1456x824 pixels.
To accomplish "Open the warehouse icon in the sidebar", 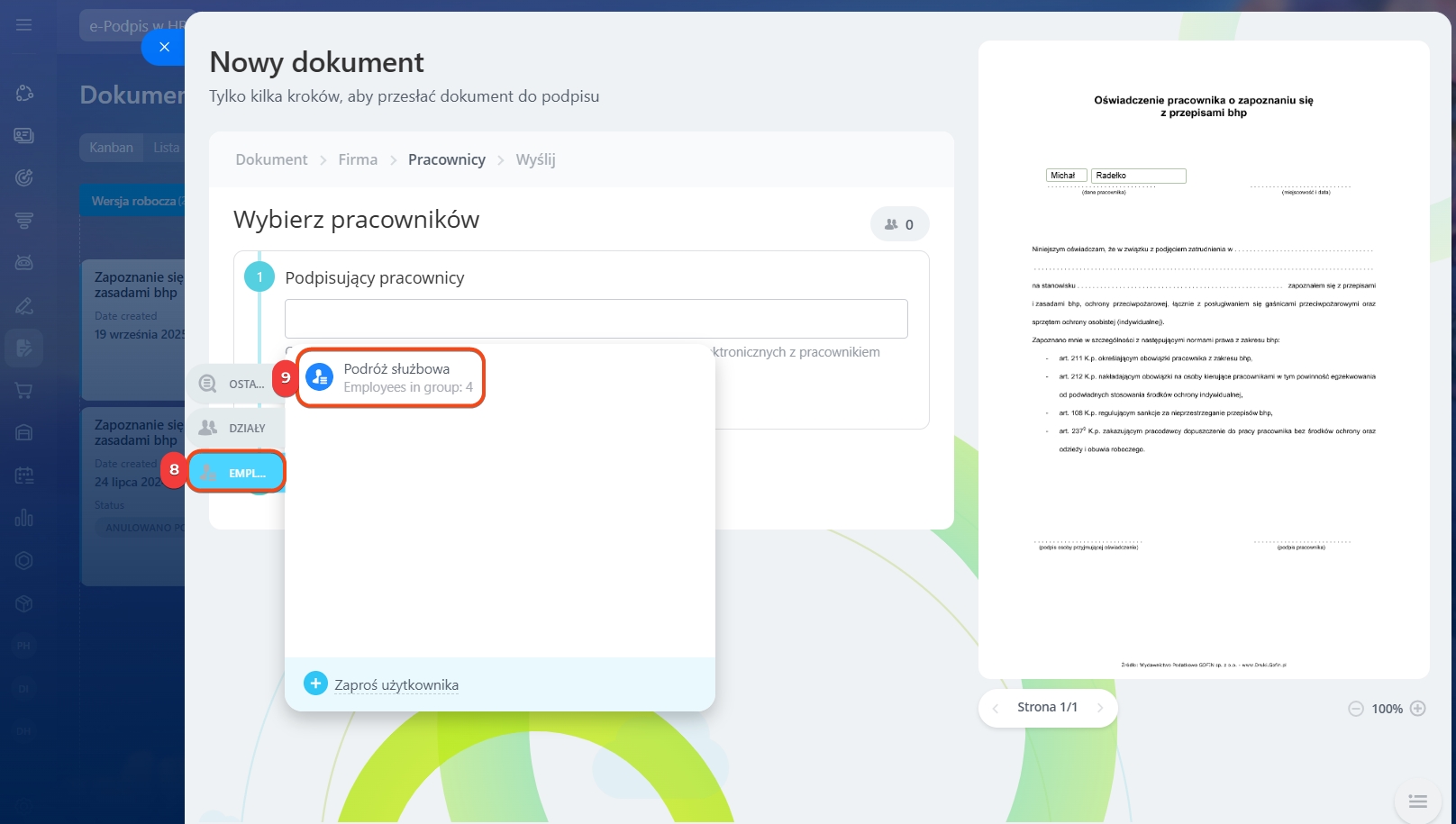I will coord(24,432).
